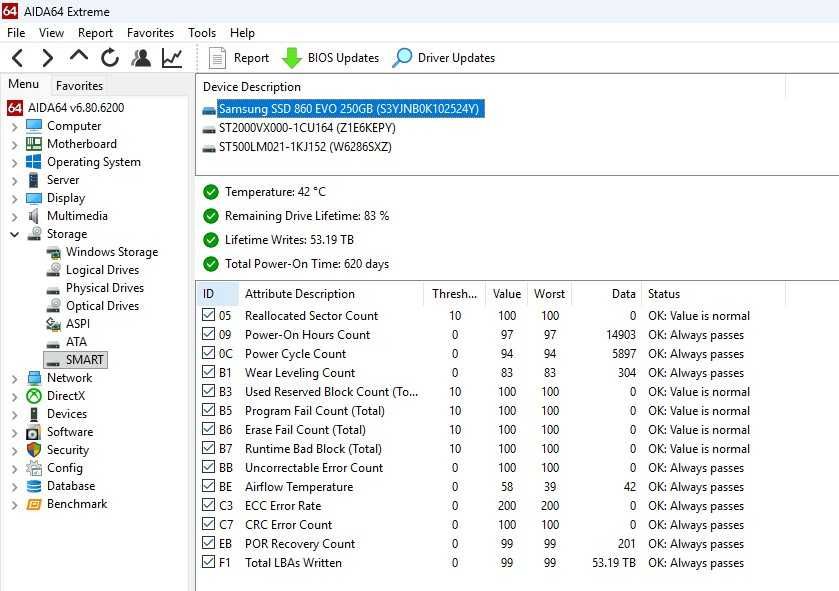839x591 pixels.
Task: Open the Tools menu
Action: [202, 33]
